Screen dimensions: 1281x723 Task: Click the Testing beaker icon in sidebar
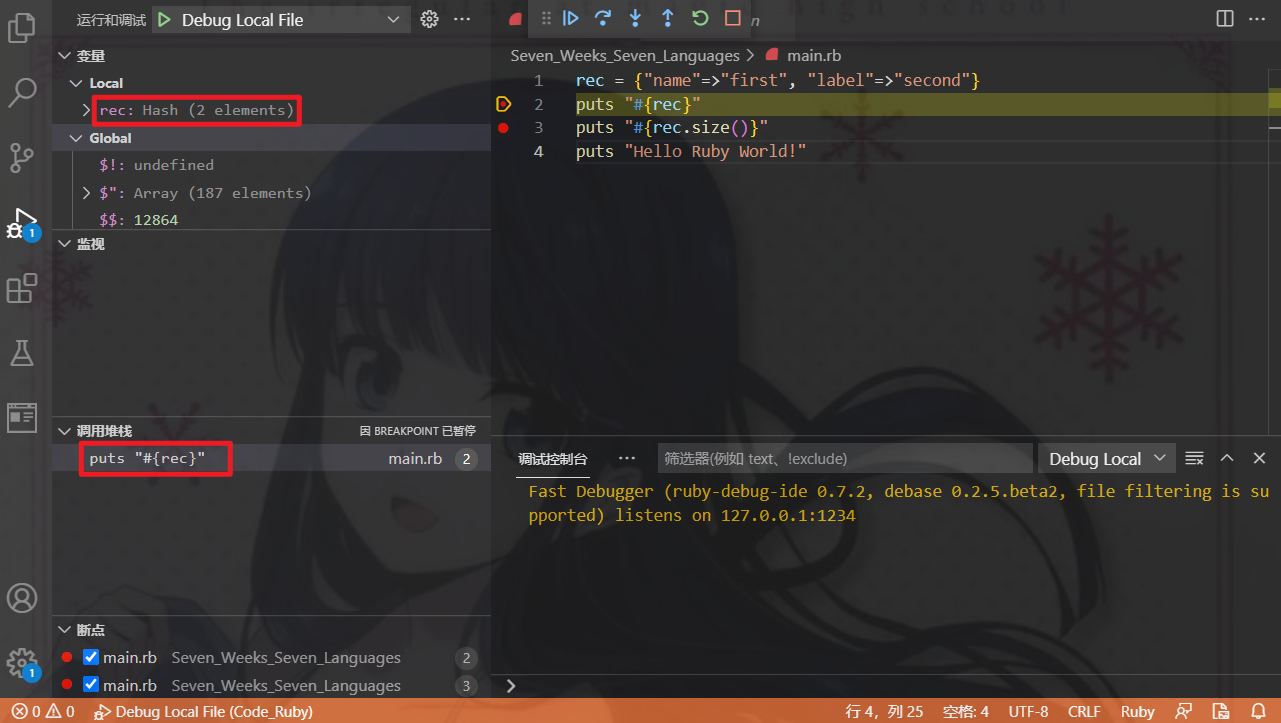pyautogui.click(x=22, y=353)
